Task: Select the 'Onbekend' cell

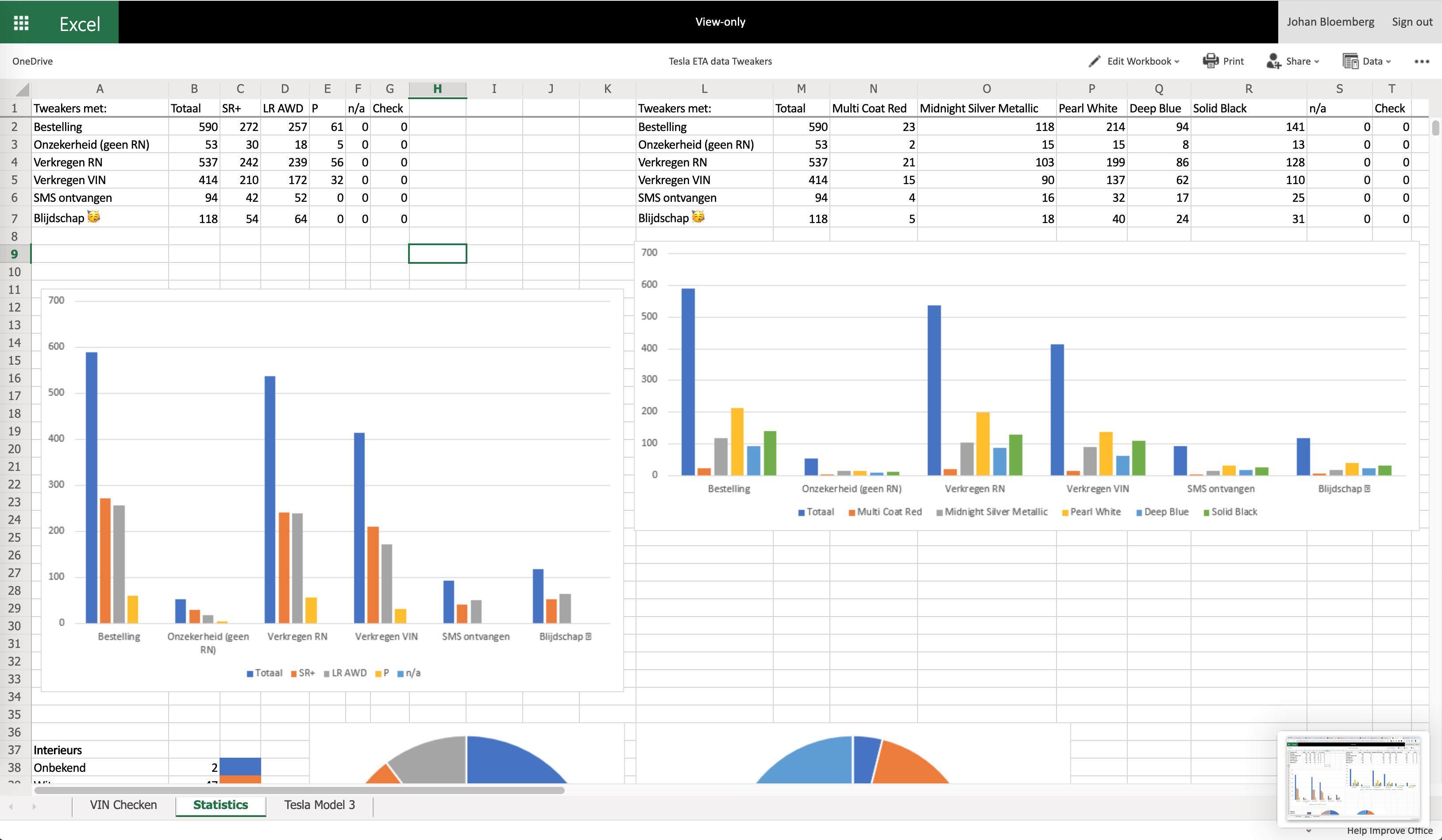Action: [100, 768]
